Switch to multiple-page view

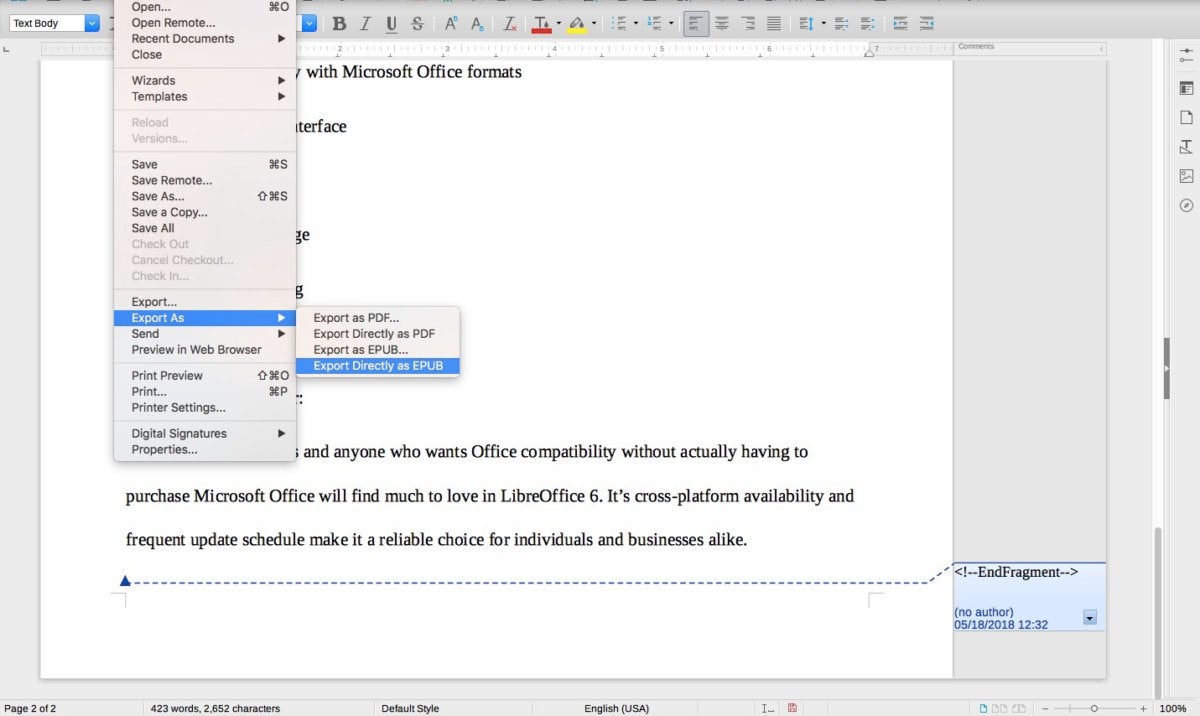click(998, 708)
